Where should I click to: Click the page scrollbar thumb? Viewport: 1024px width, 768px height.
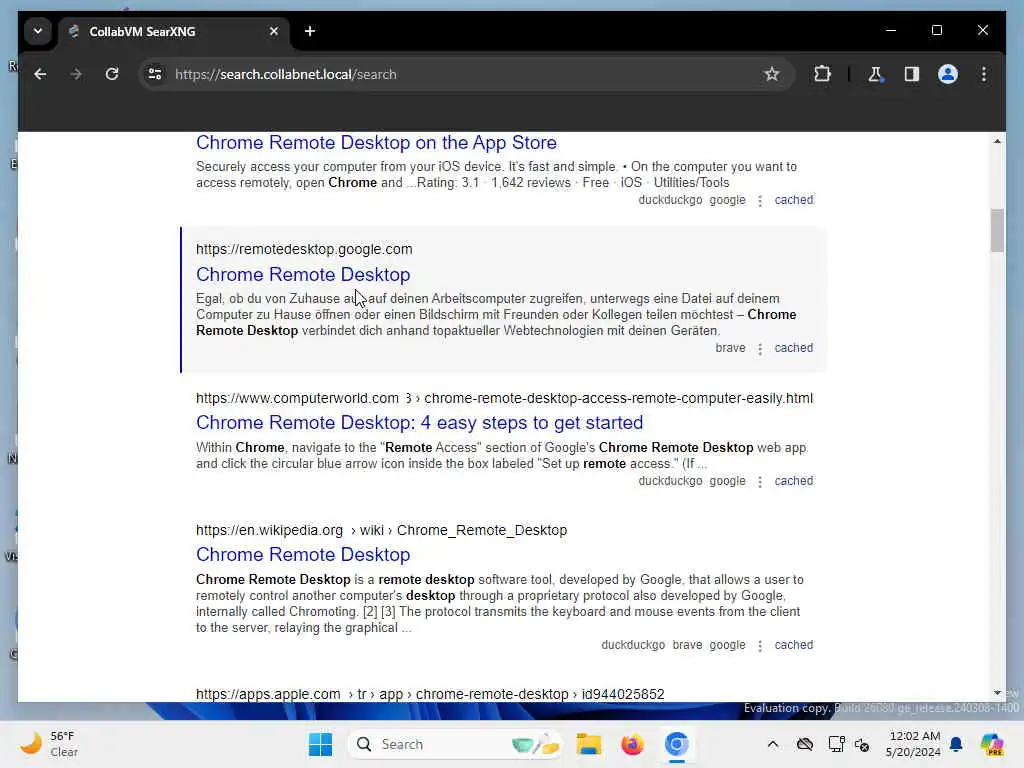(997, 230)
